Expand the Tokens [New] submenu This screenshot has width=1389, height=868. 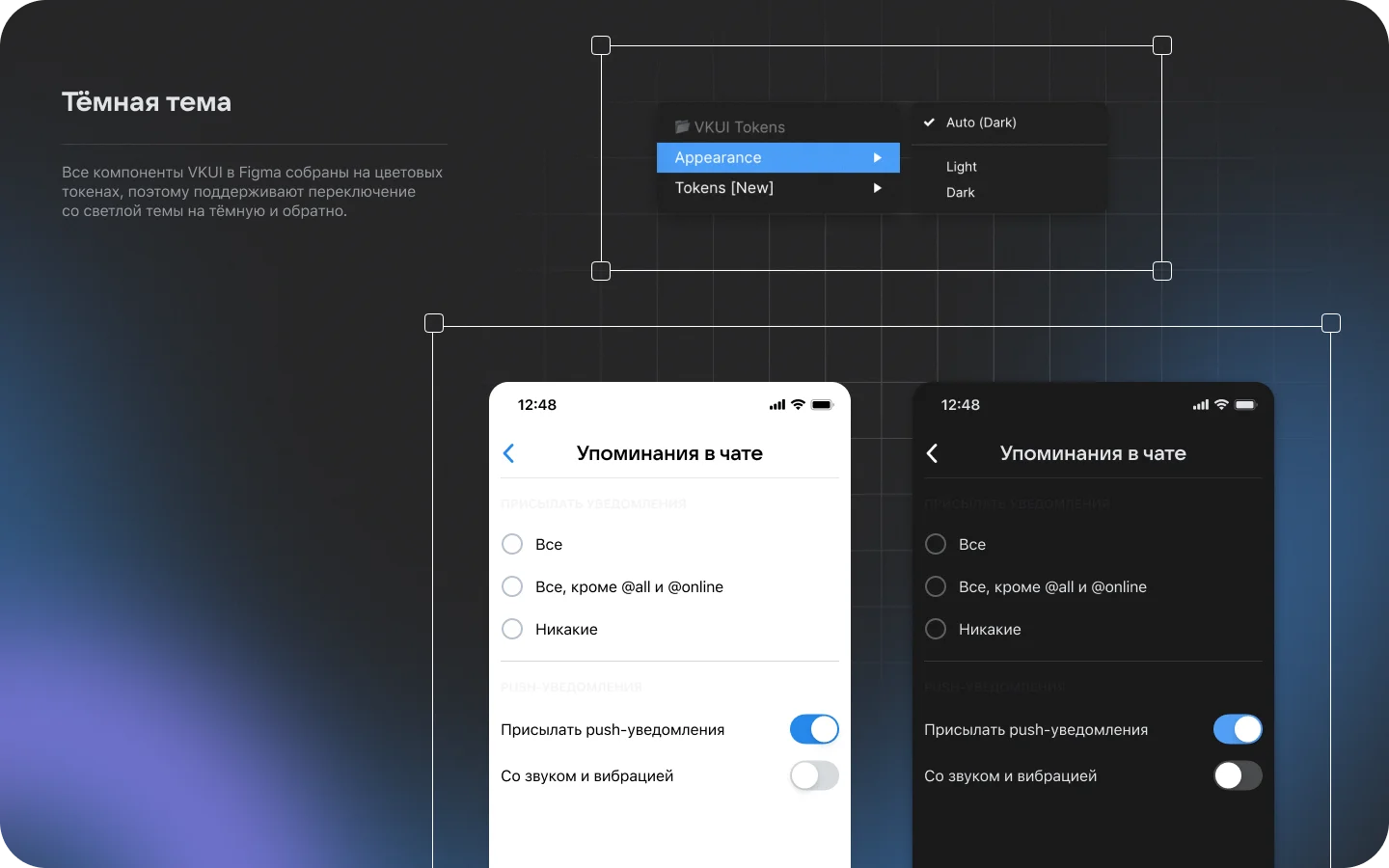click(777, 188)
